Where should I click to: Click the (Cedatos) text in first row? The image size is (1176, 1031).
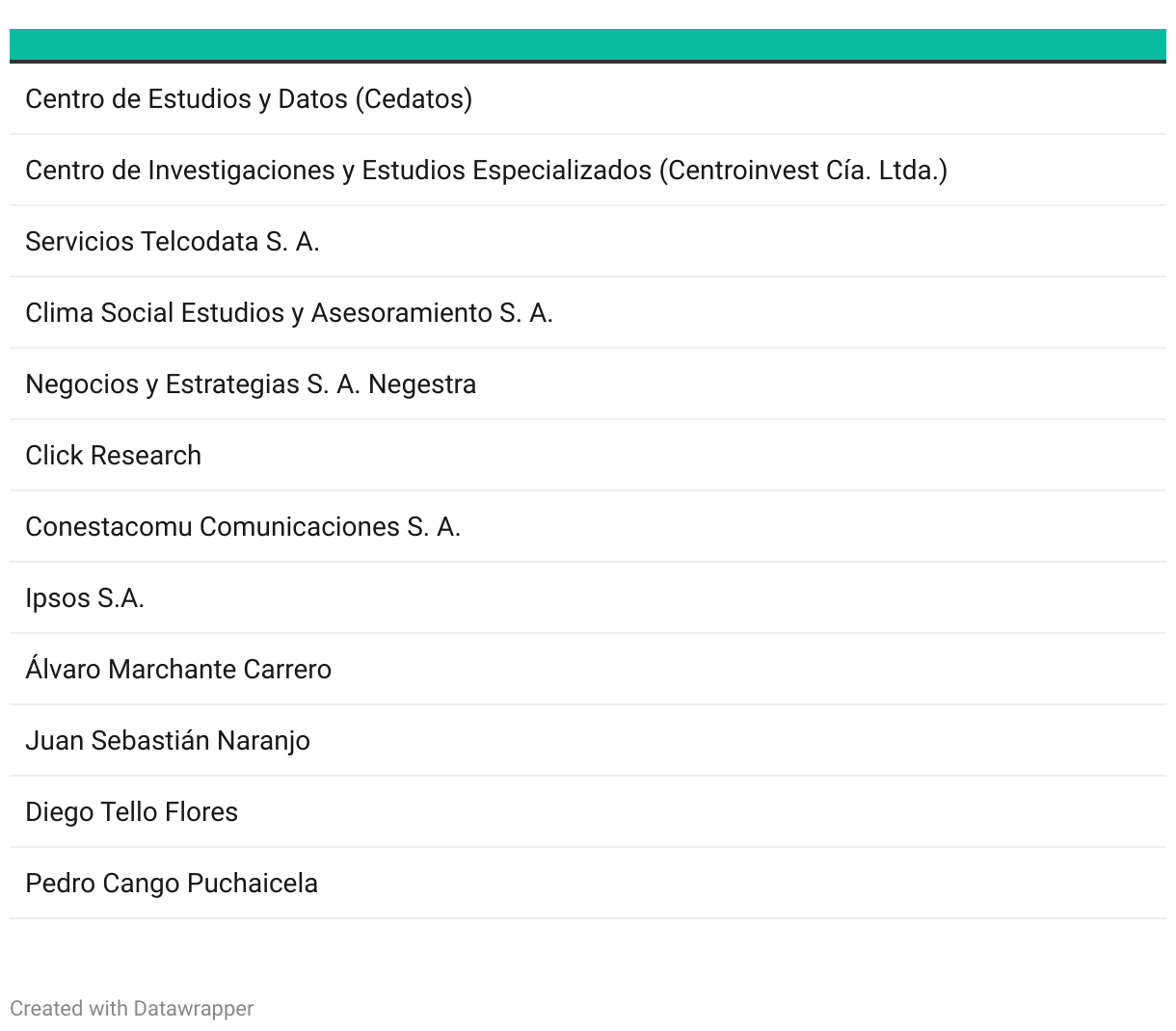(414, 99)
